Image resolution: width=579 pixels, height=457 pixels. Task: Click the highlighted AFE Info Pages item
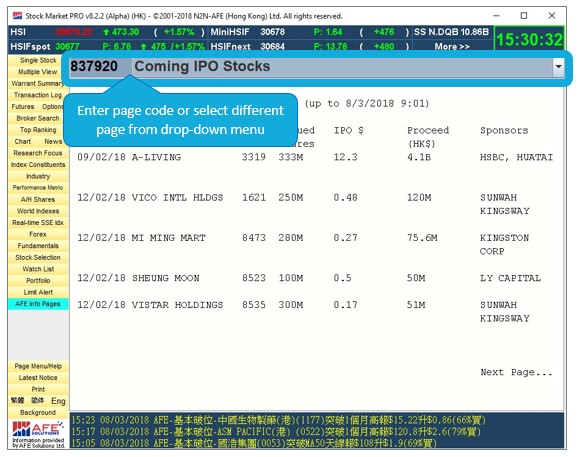point(38,304)
